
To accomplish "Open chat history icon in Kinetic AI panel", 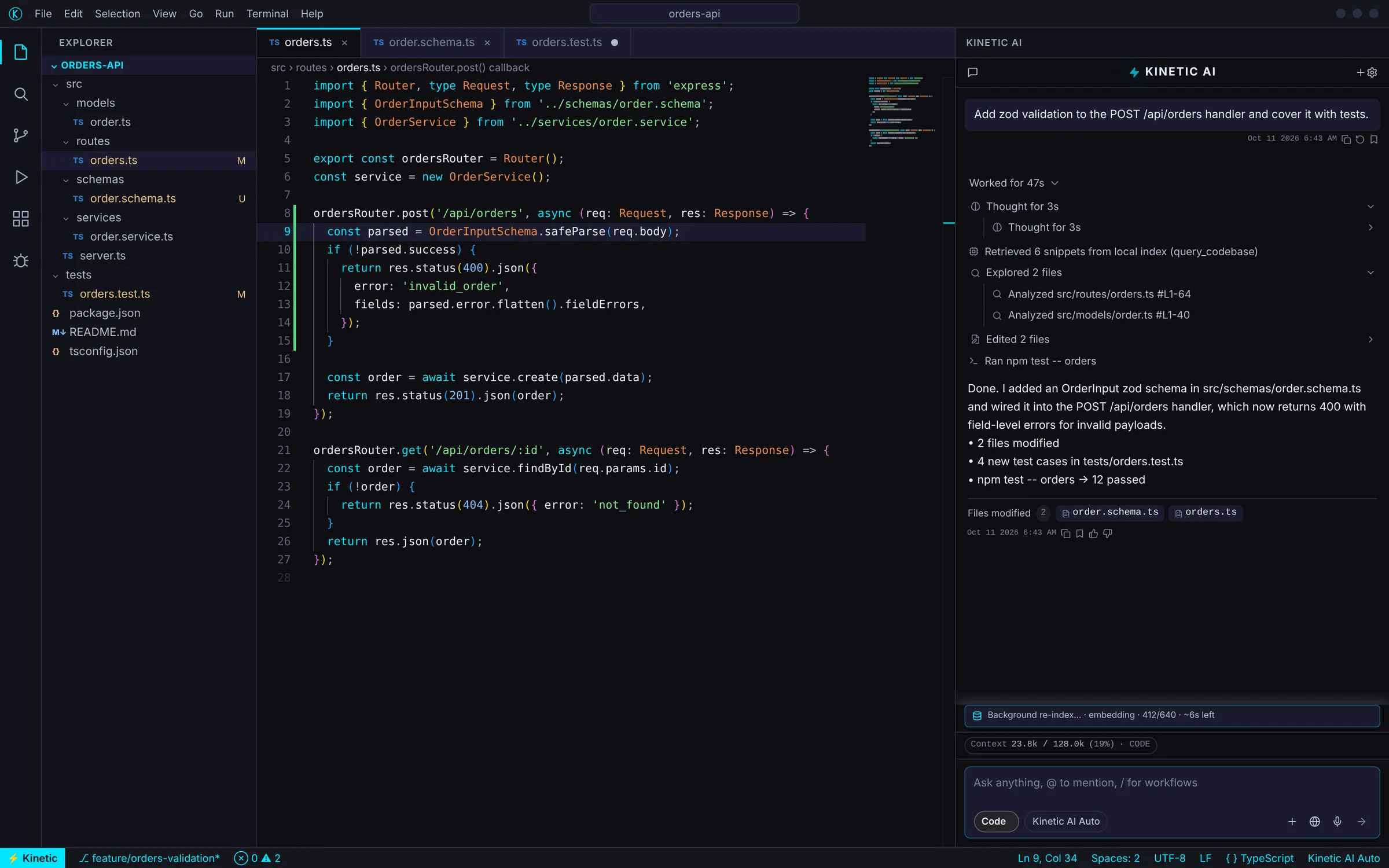I will pyautogui.click(x=972, y=72).
